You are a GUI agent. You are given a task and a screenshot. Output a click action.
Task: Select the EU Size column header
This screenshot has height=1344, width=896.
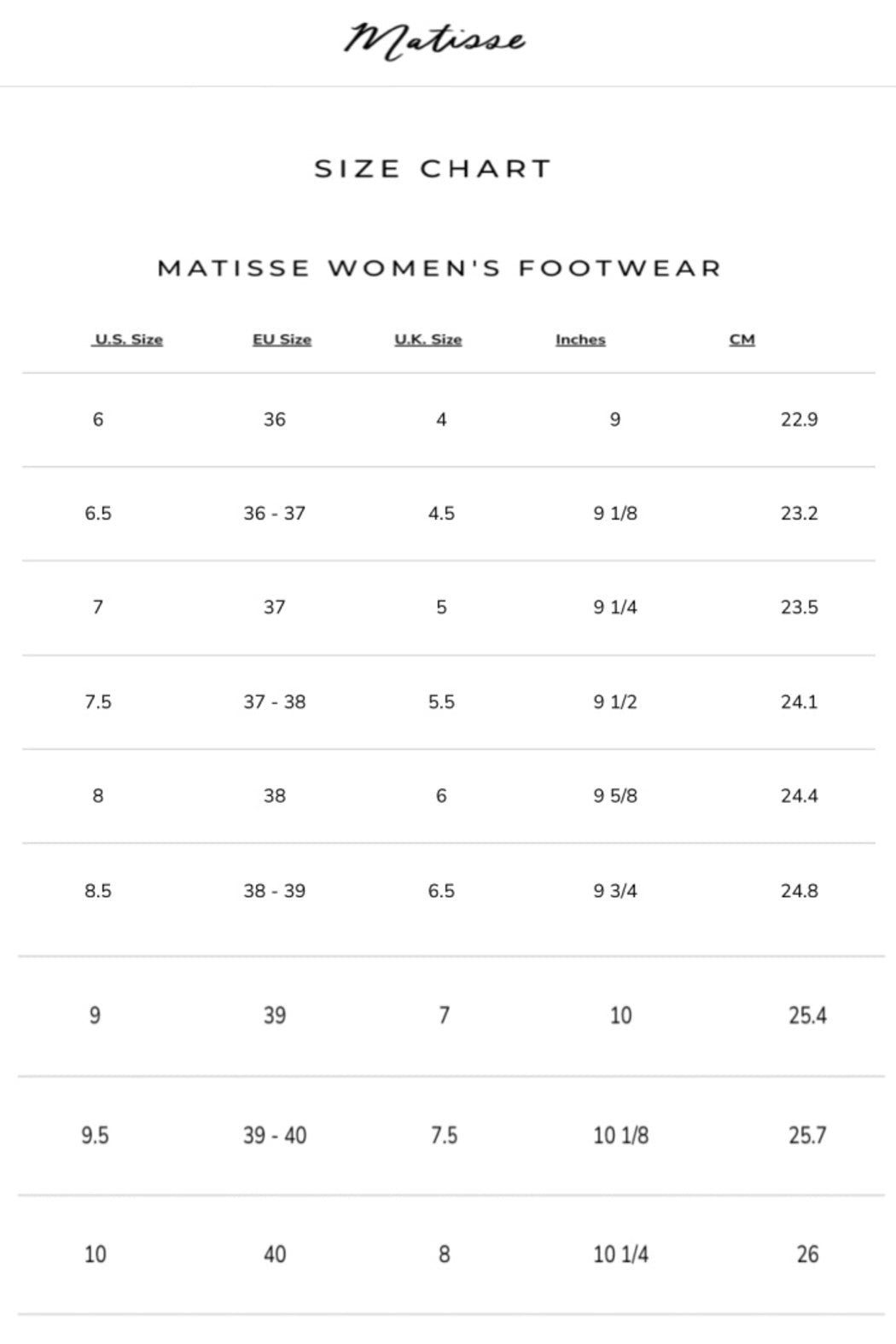282,340
